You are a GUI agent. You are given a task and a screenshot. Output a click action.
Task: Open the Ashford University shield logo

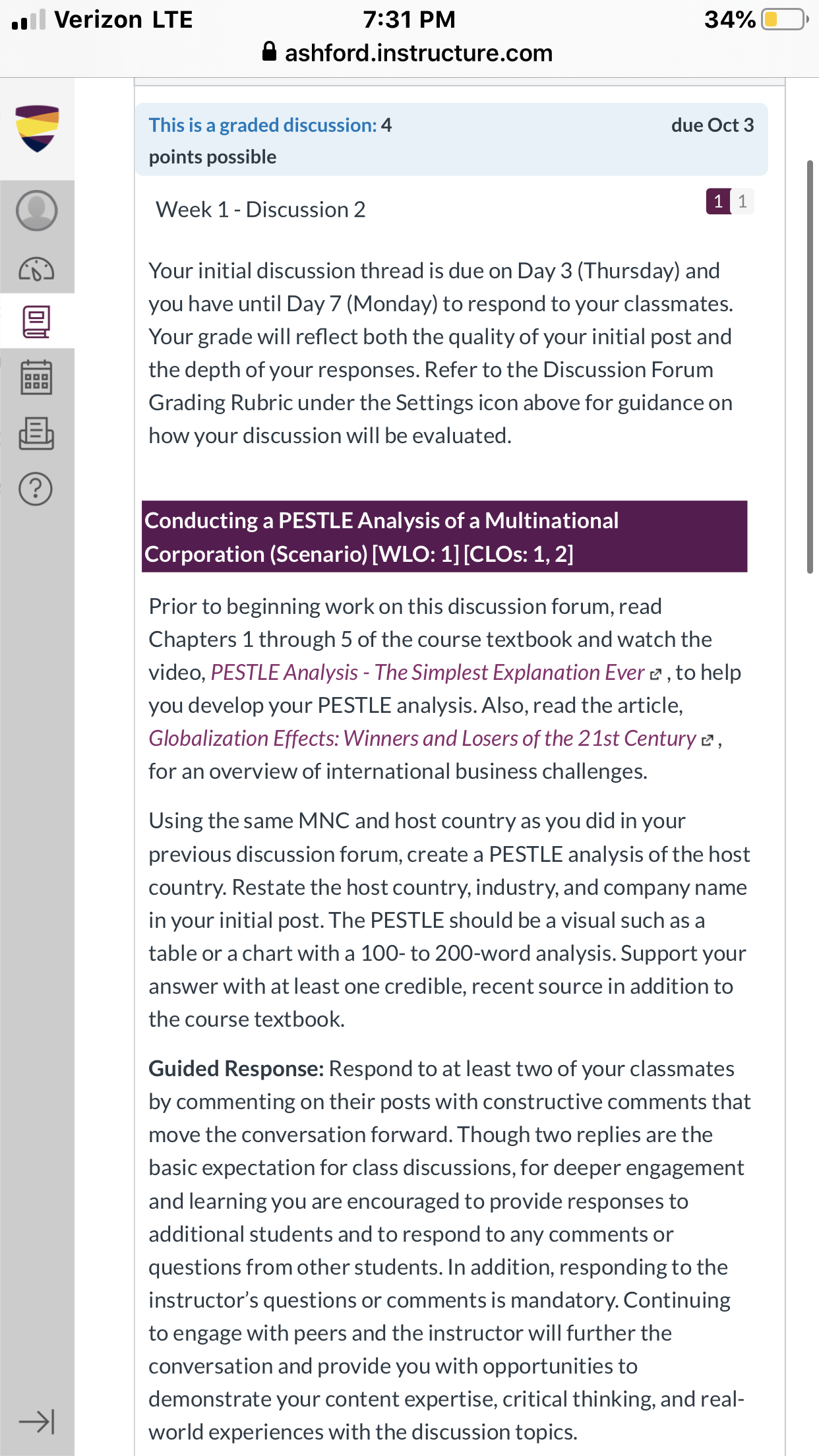pos(37,128)
